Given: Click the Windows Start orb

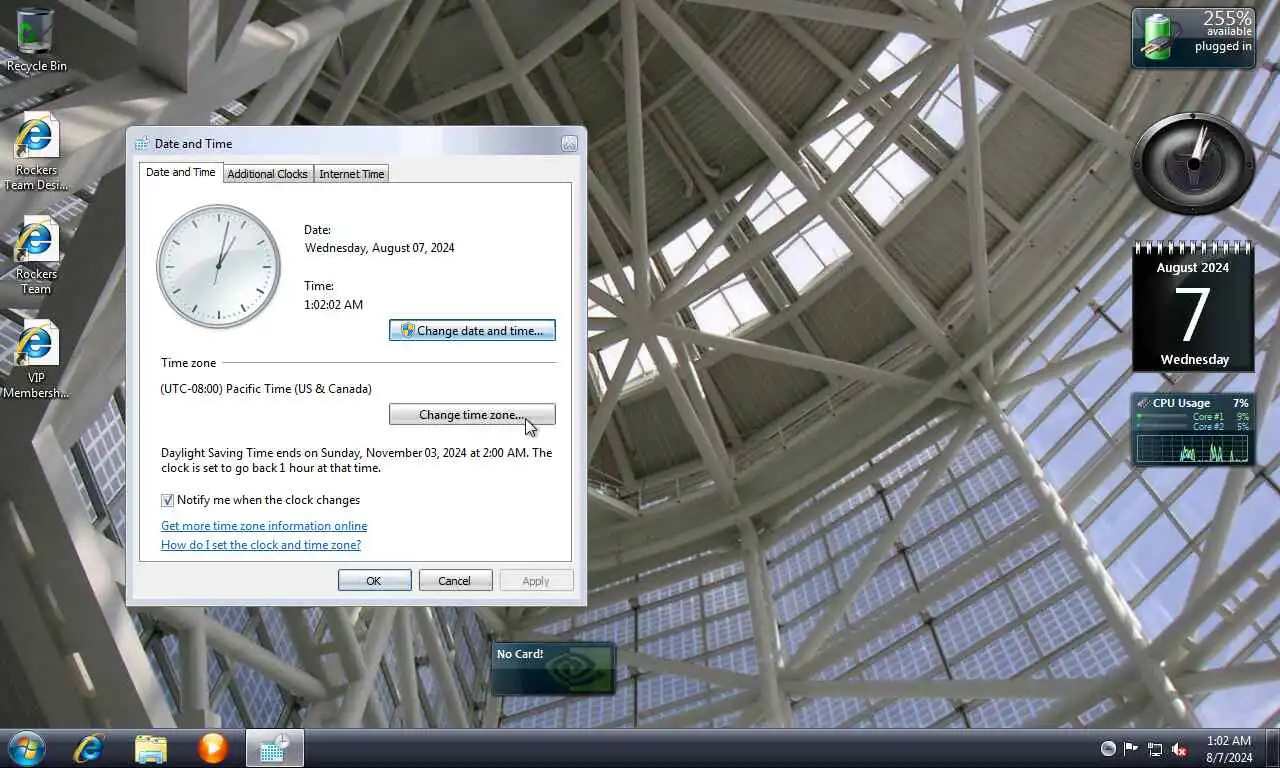Looking at the screenshot, I should click(x=27, y=748).
